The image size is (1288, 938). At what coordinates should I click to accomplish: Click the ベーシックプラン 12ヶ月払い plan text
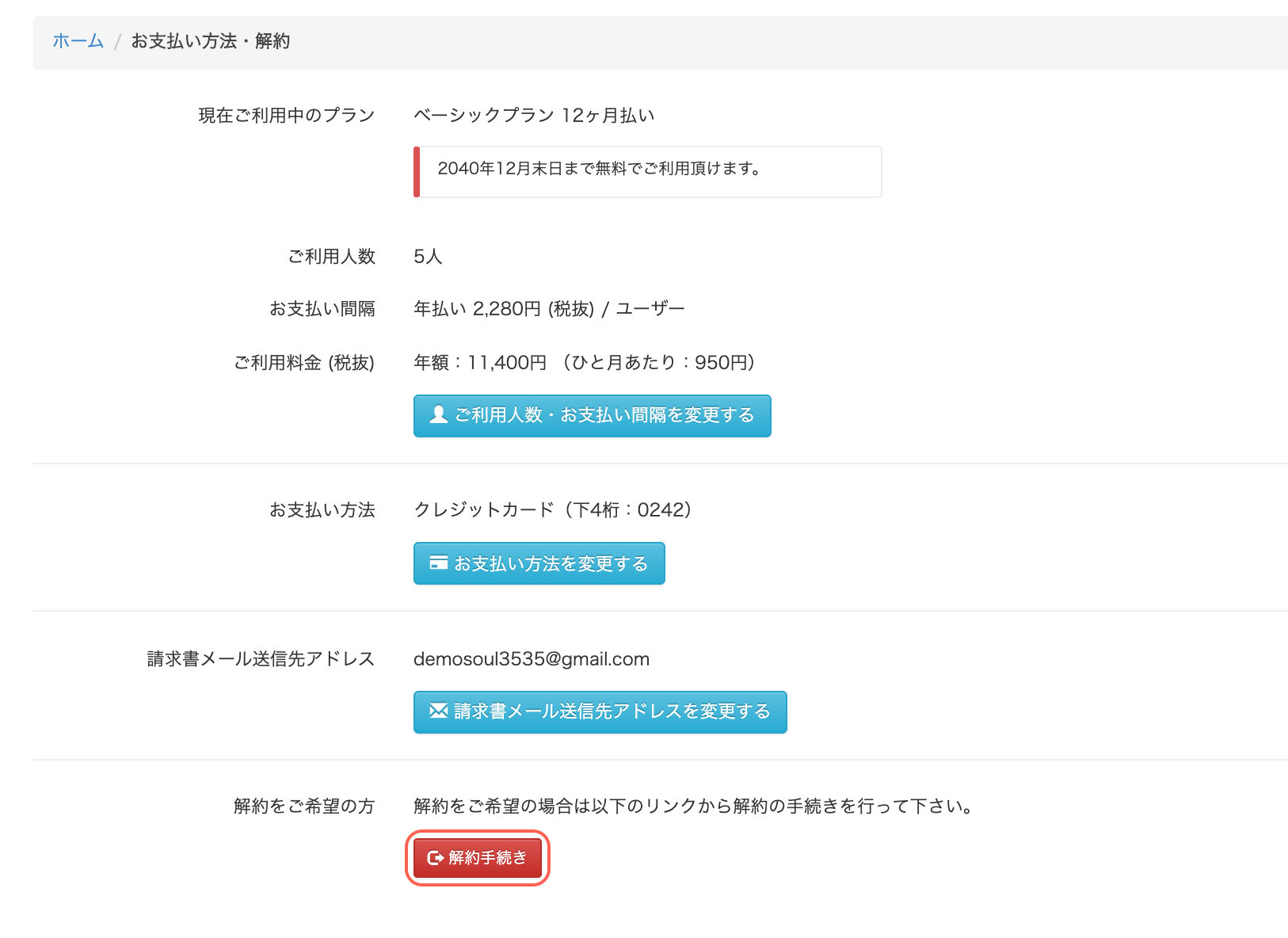pos(534,116)
